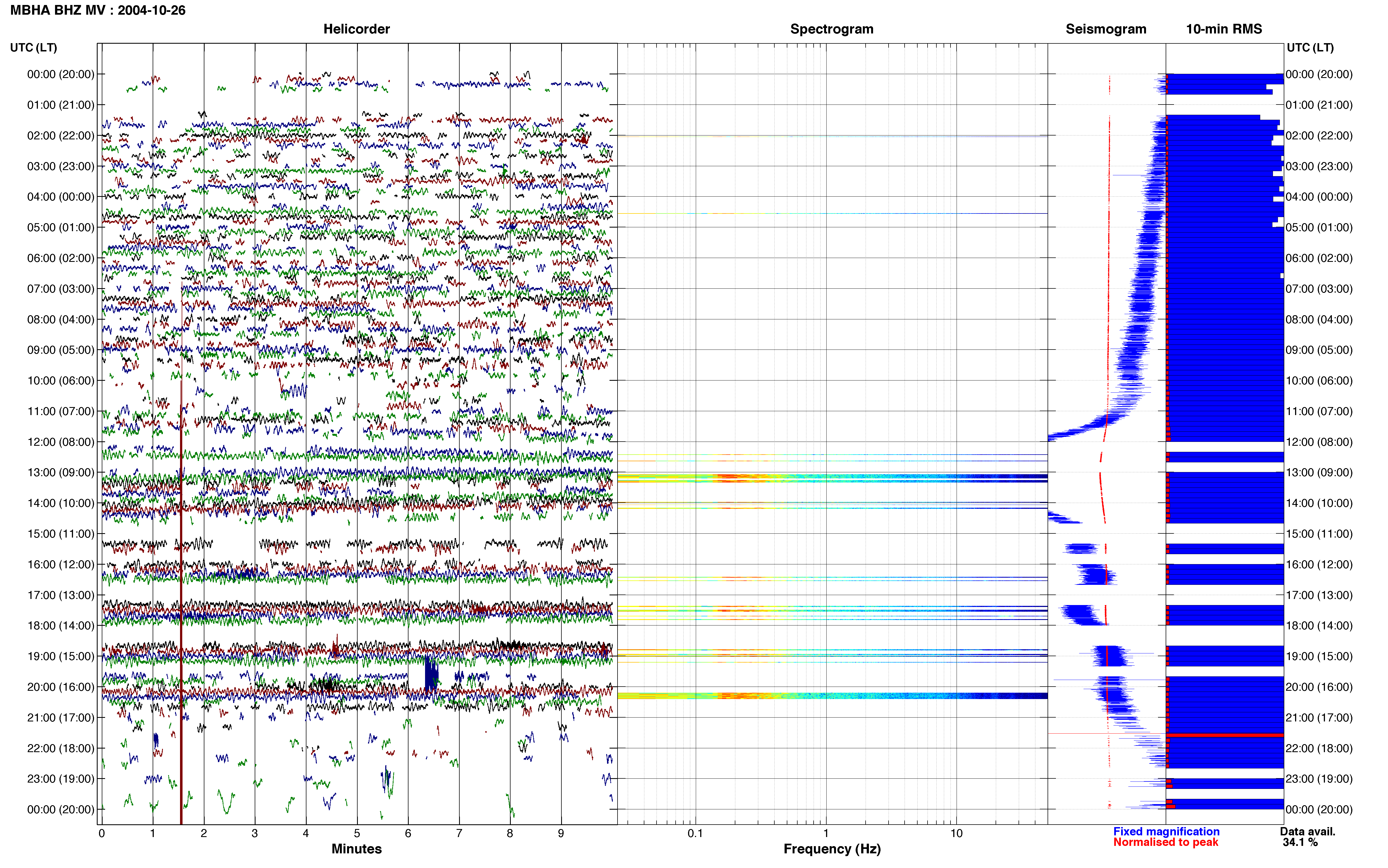Click "06:00 (02:00)" on the Helicorder time axis

[x=61, y=258]
